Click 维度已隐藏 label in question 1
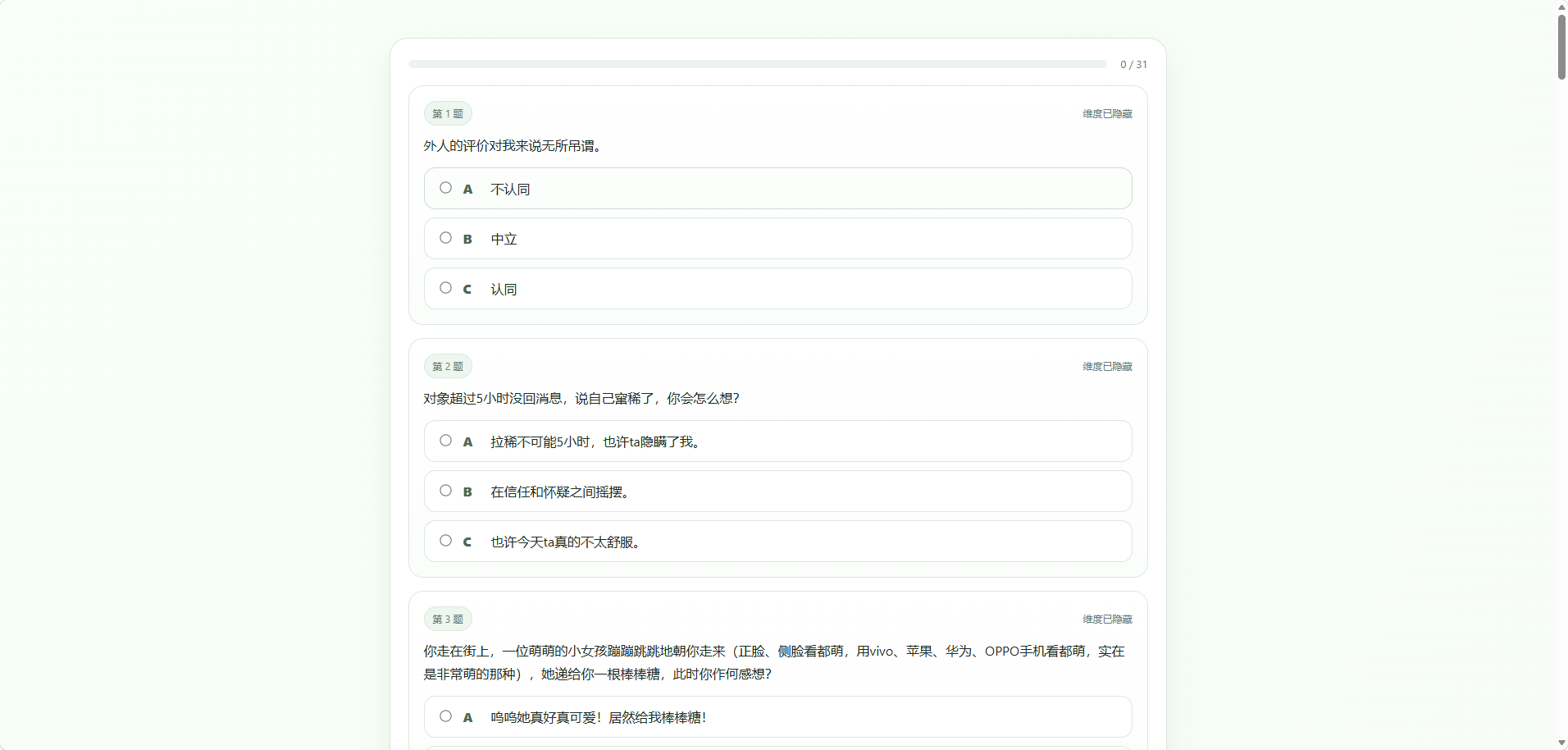The image size is (1568, 750). click(1107, 114)
